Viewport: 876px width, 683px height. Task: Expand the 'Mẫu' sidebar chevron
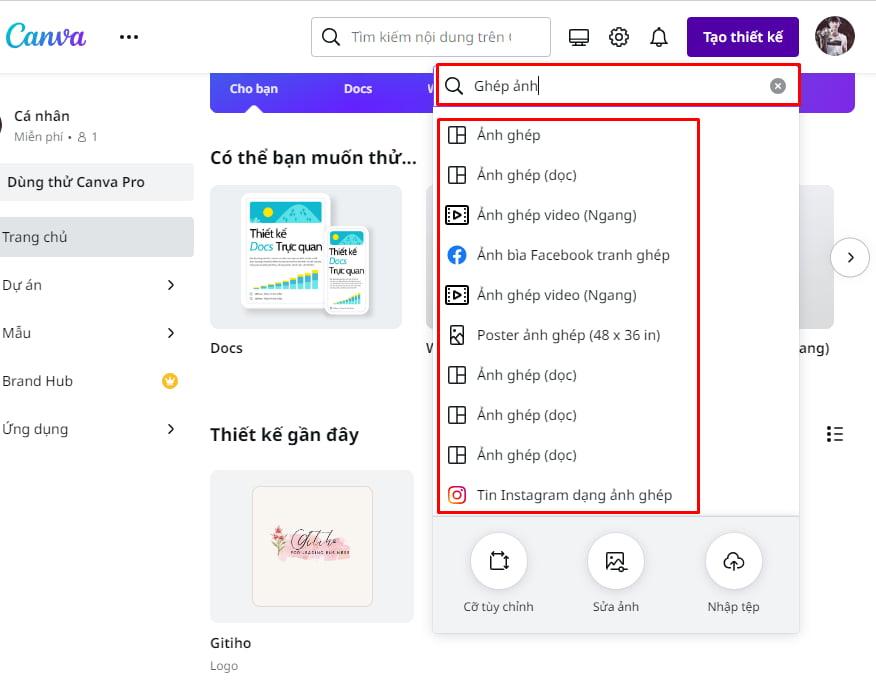click(x=171, y=333)
